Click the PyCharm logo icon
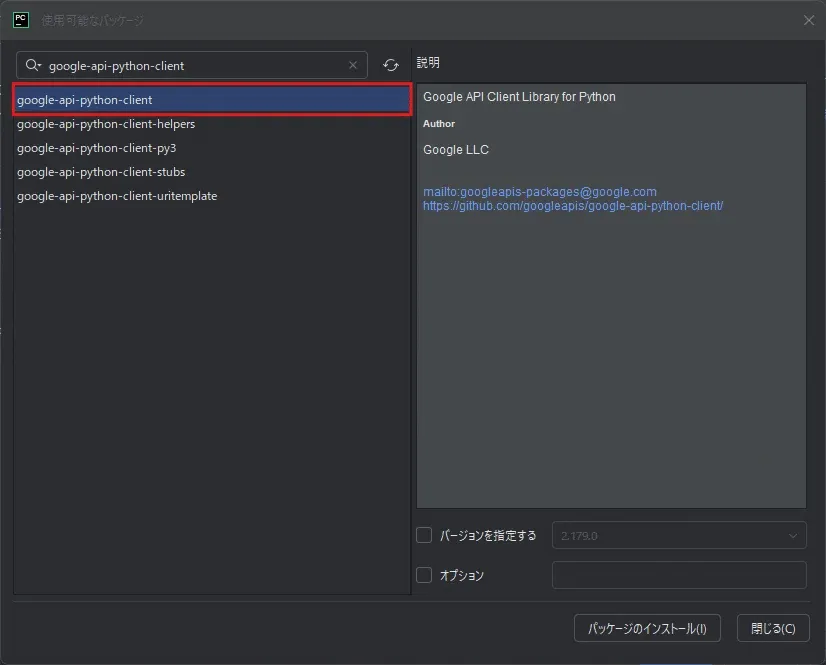 pos(21,20)
